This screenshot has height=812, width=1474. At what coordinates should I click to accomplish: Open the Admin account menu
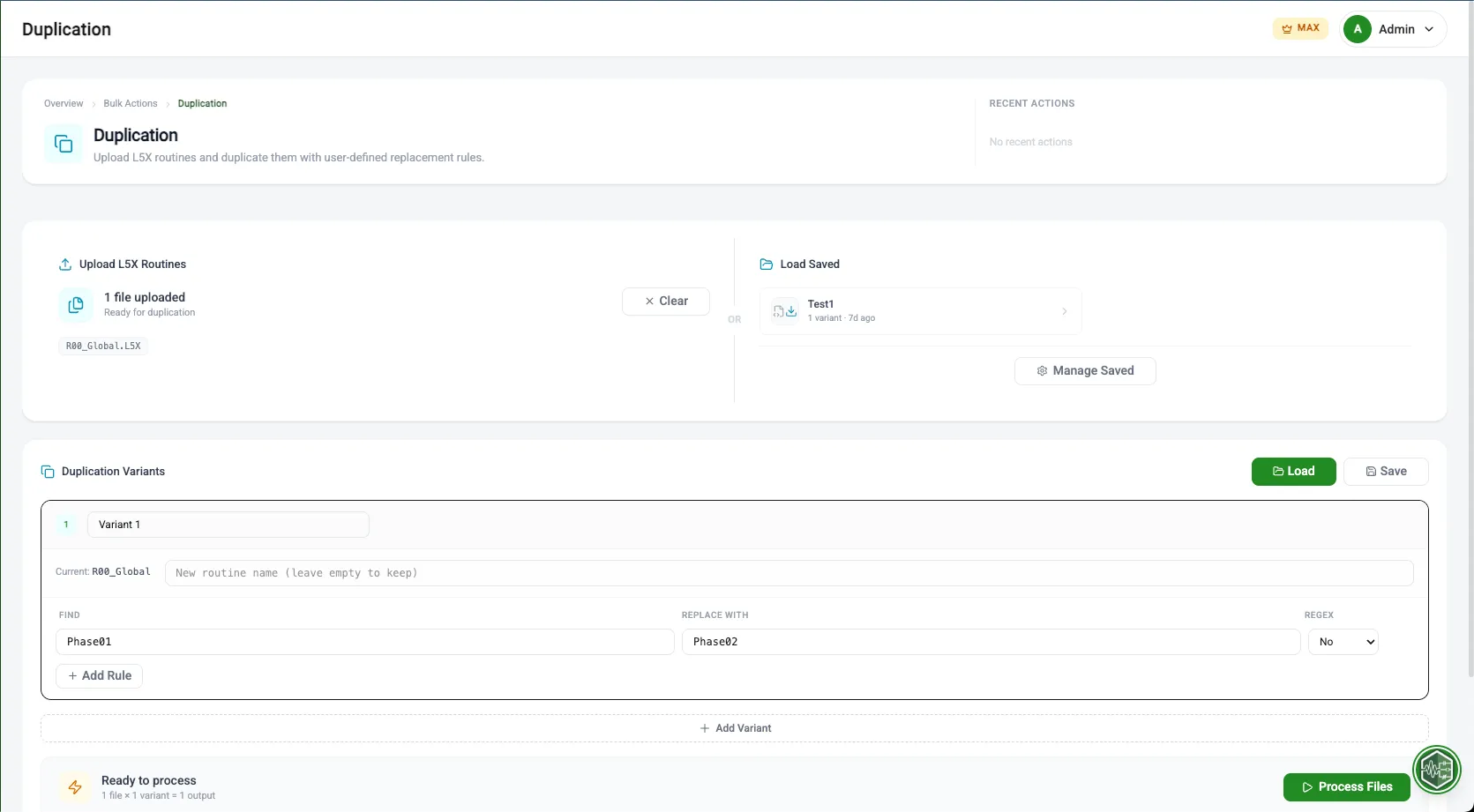pos(1393,29)
